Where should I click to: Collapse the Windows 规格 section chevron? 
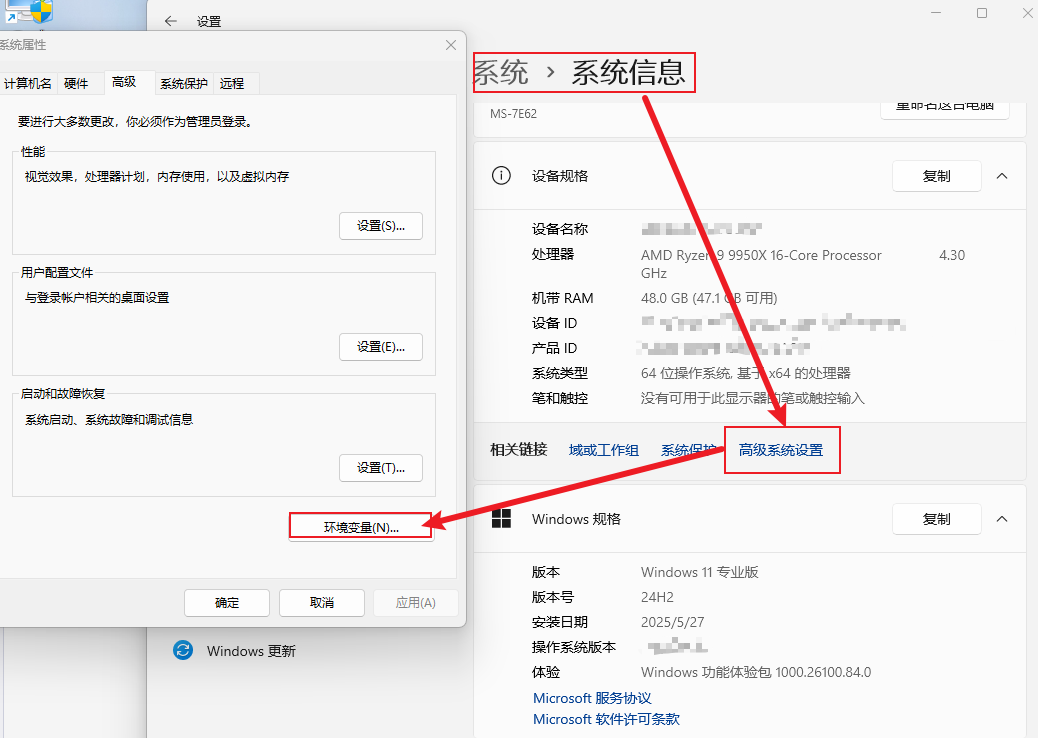tap(1002, 519)
